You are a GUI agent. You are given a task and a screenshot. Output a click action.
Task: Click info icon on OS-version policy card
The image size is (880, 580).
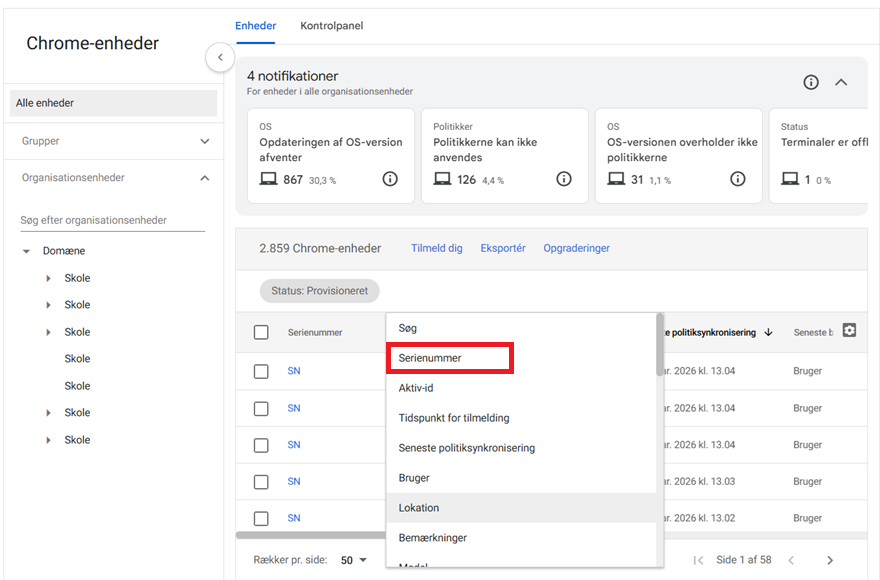(738, 179)
